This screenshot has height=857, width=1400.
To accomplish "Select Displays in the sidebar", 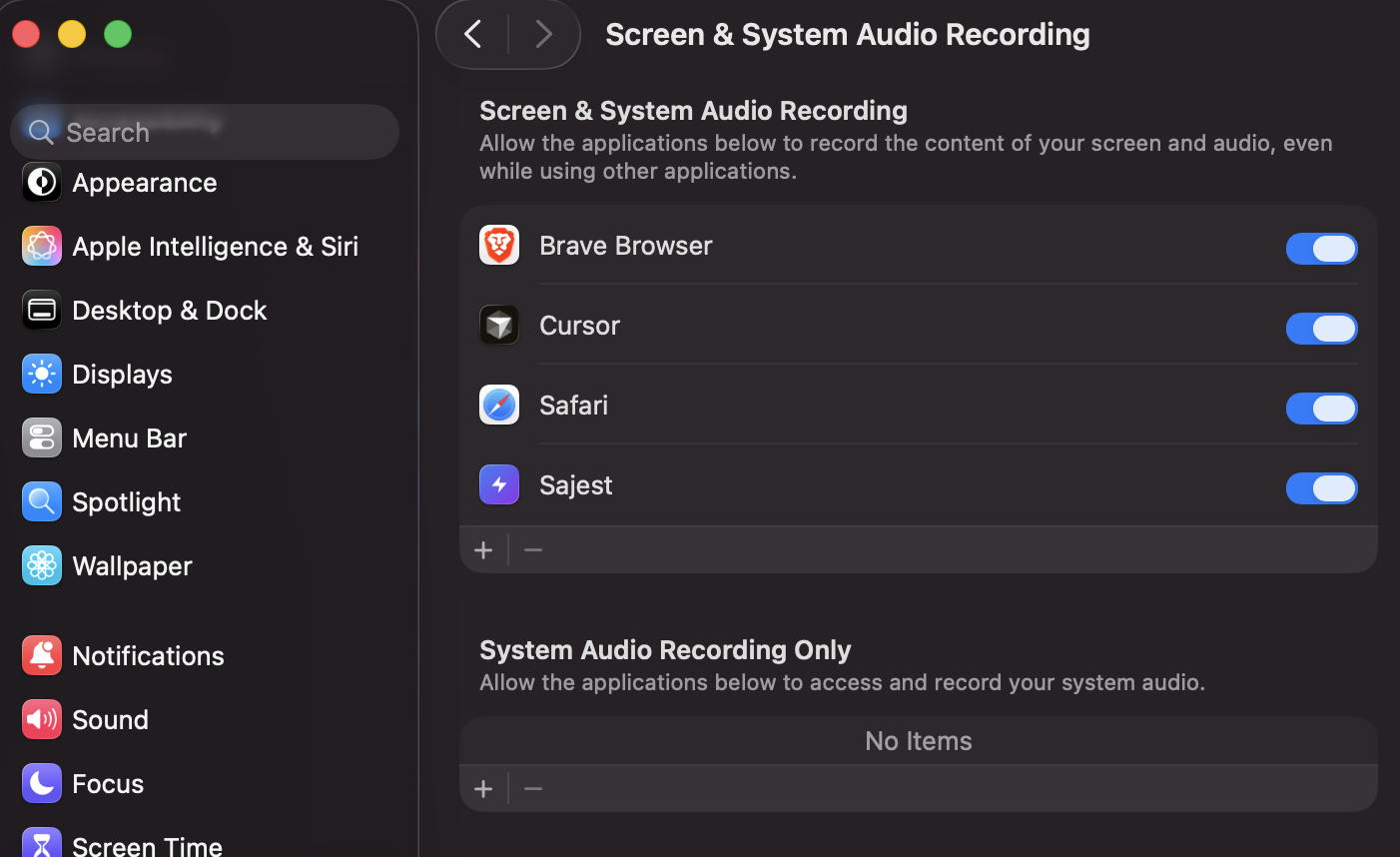I will point(122,375).
